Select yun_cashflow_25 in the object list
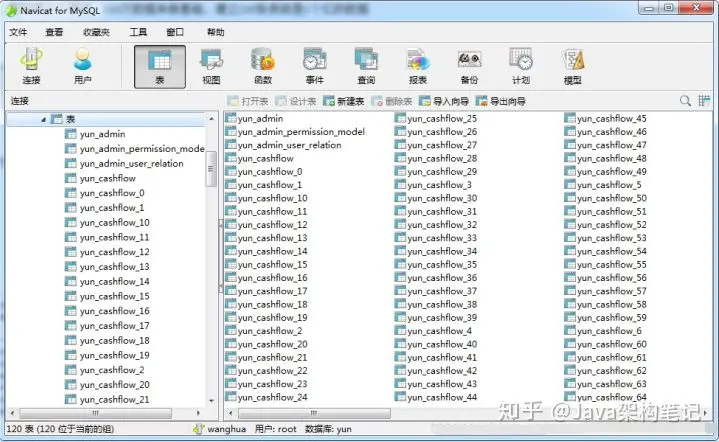This screenshot has width=719, height=442. pyautogui.click(x=442, y=119)
